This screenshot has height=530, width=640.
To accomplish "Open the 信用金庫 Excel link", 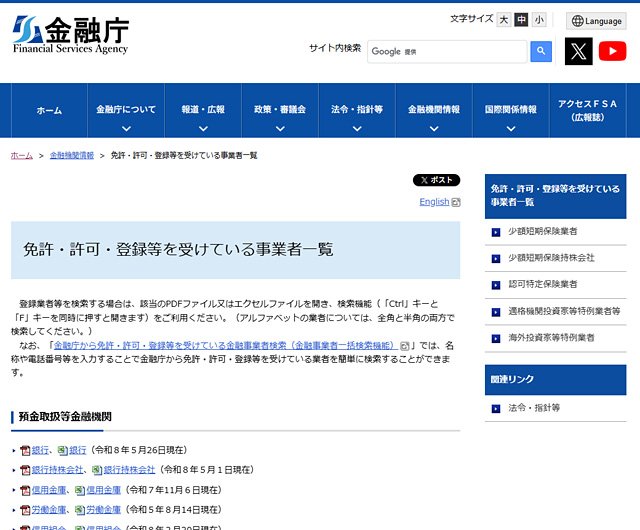I will pos(104,490).
